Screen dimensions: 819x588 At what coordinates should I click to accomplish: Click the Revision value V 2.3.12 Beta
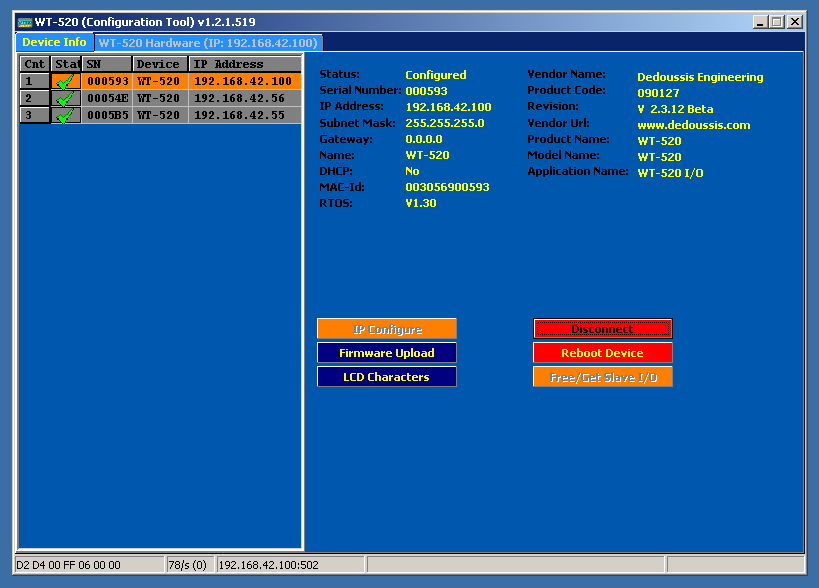[x=675, y=109]
